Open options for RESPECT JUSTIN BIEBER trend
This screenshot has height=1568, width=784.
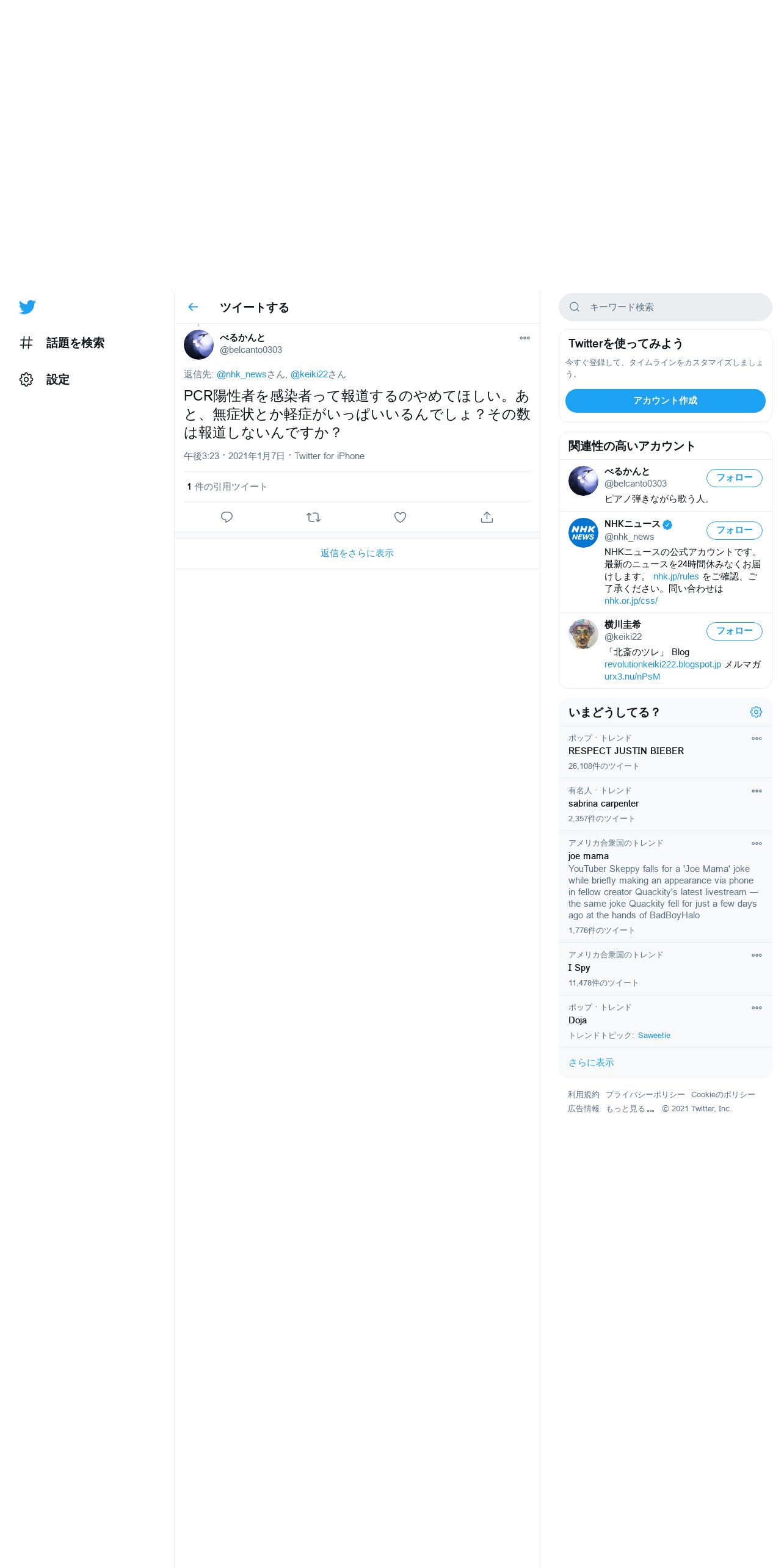757,738
